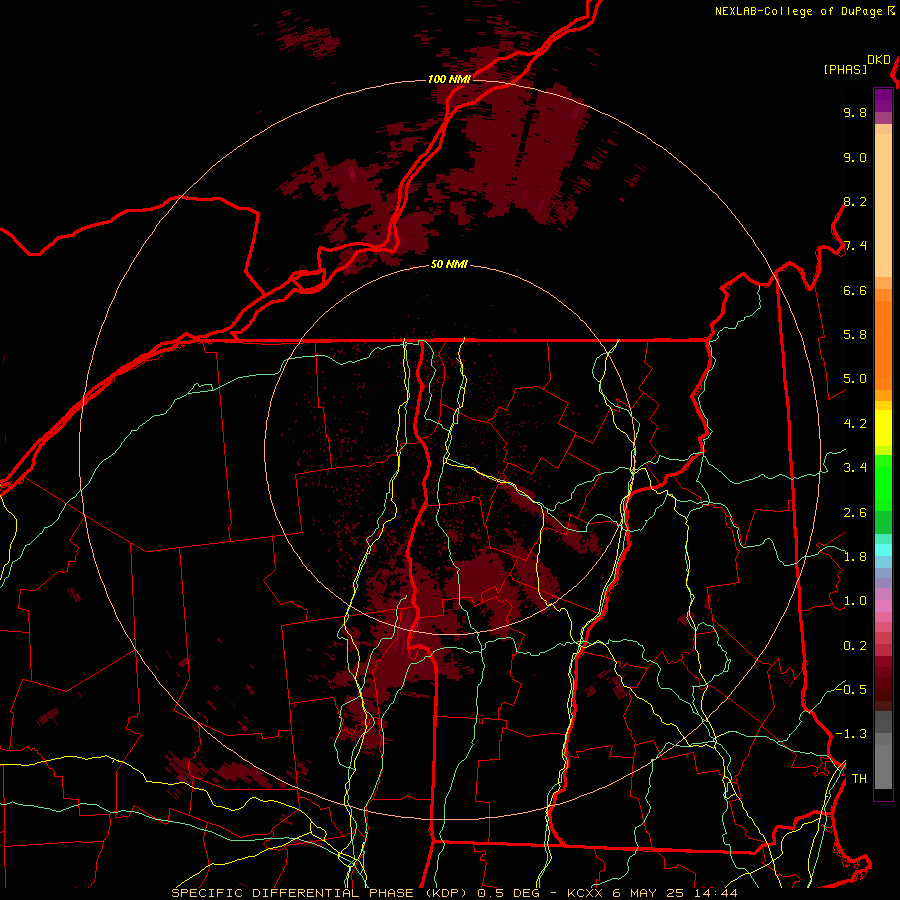Click the -0.5 scale value
Viewport: 900px width, 900px height.
click(851, 690)
